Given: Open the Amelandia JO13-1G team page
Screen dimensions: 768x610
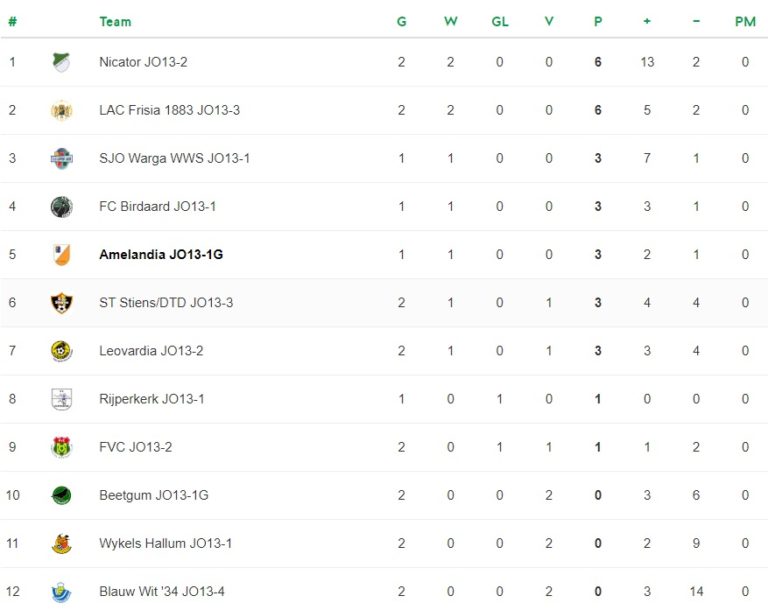Looking at the screenshot, I should click(x=161, y=255).
